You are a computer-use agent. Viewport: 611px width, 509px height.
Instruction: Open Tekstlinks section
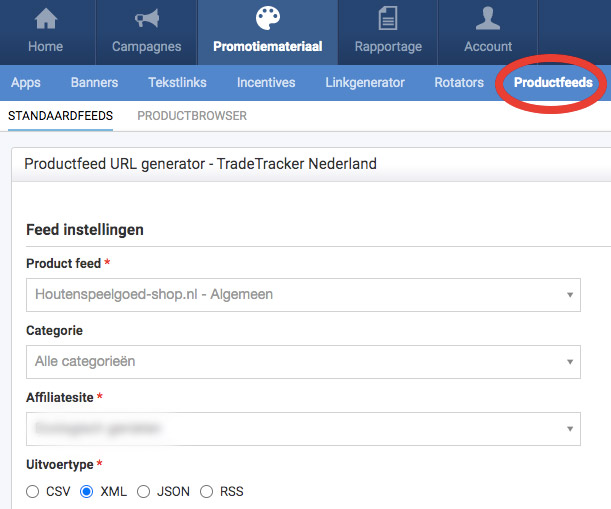click(177, 83)
